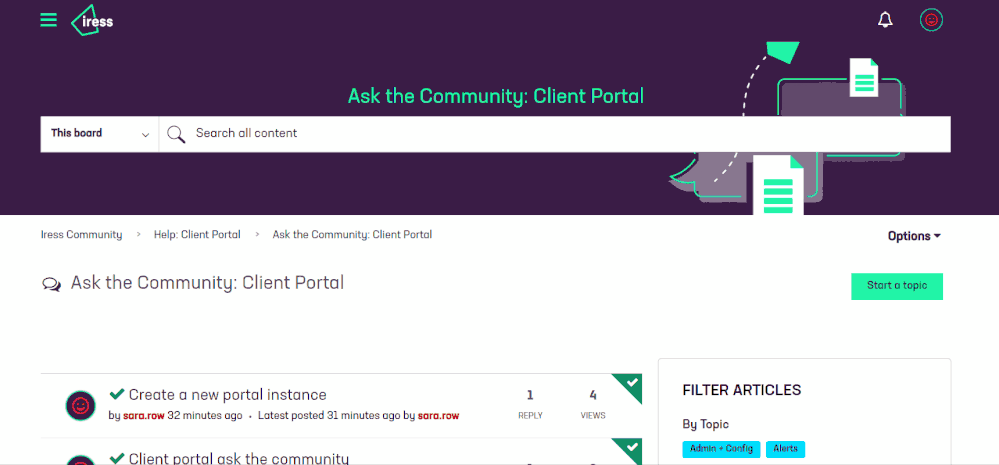Filter by Alerts topic tag
Image resolution: width=999 pixels, height=465 pixels.
click(x=785, y=448)
